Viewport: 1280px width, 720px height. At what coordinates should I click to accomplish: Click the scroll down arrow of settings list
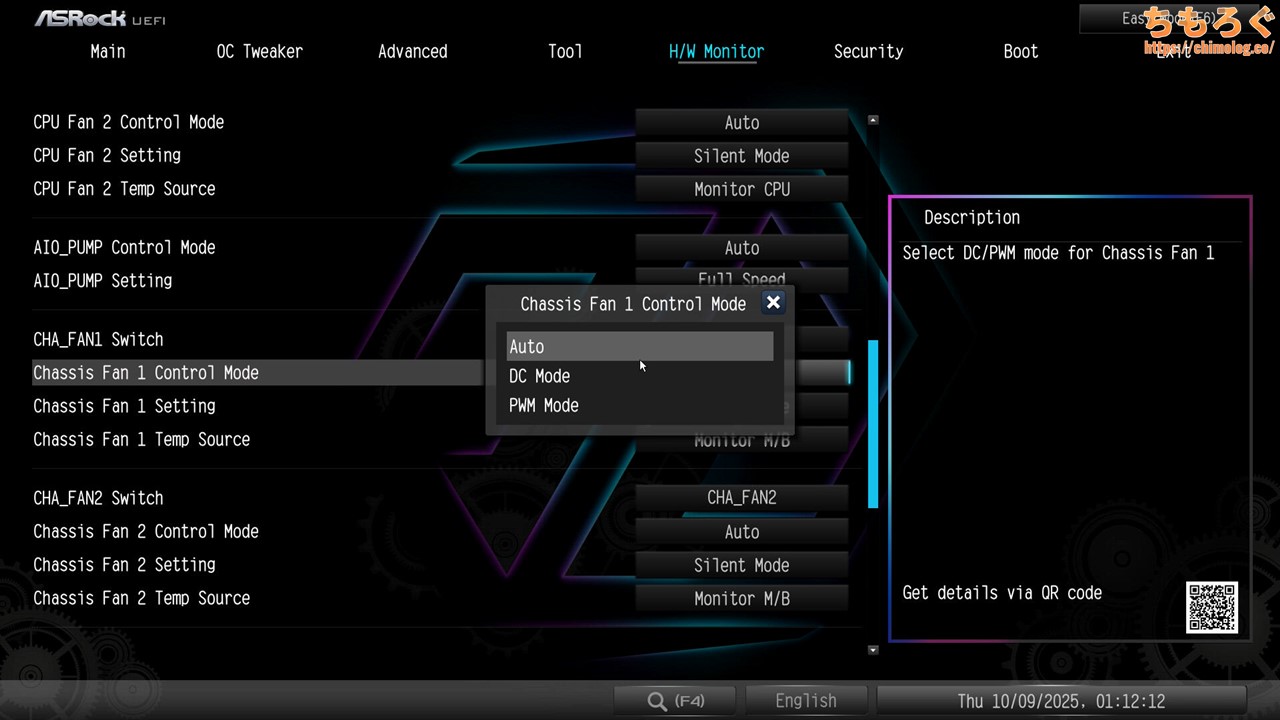pyautogui.click(x=873, y=650)
